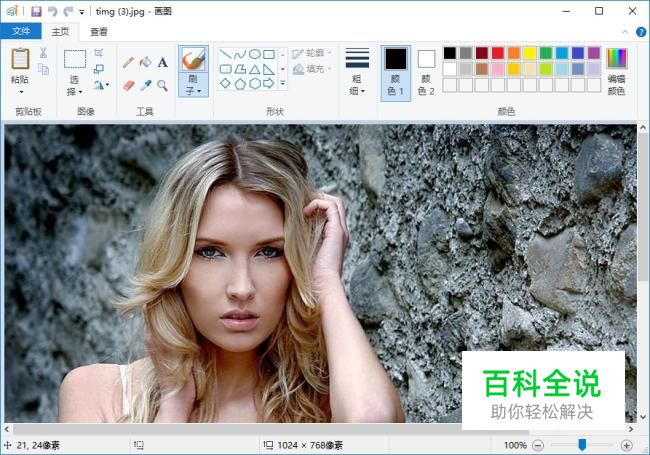Image resolution: width=650 pixels, height=455 pixels.
Task: Collapse the ribbon using the chevron
Action: point(626,32)
